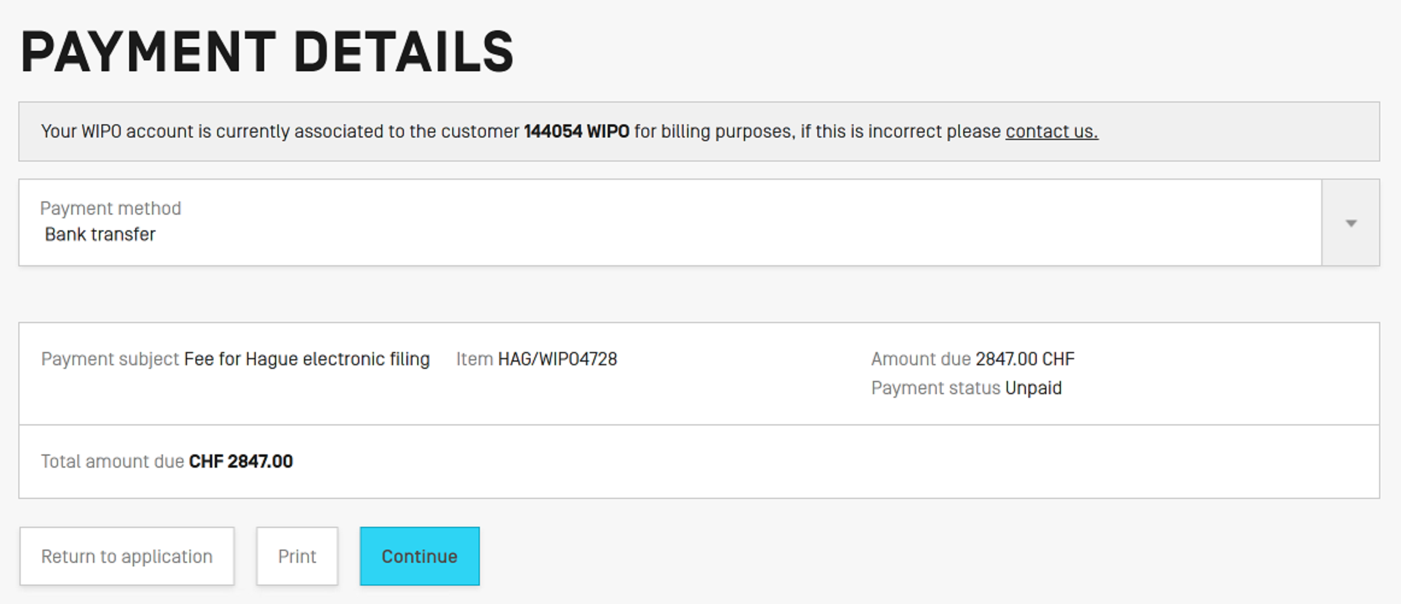Click the Amount due label
This screenshot has height=604, width=1401.
click(920, 359)
